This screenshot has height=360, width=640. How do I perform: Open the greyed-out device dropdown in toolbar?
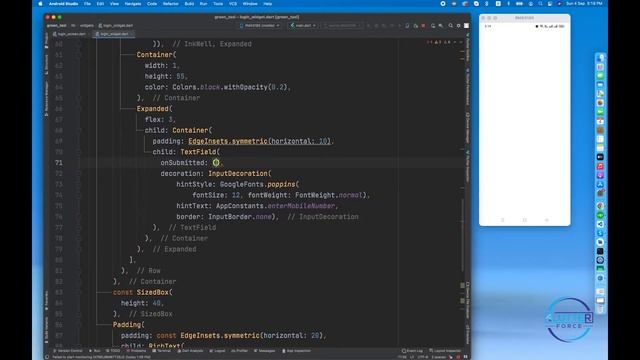pyautogui.click(x=343, y=25)
